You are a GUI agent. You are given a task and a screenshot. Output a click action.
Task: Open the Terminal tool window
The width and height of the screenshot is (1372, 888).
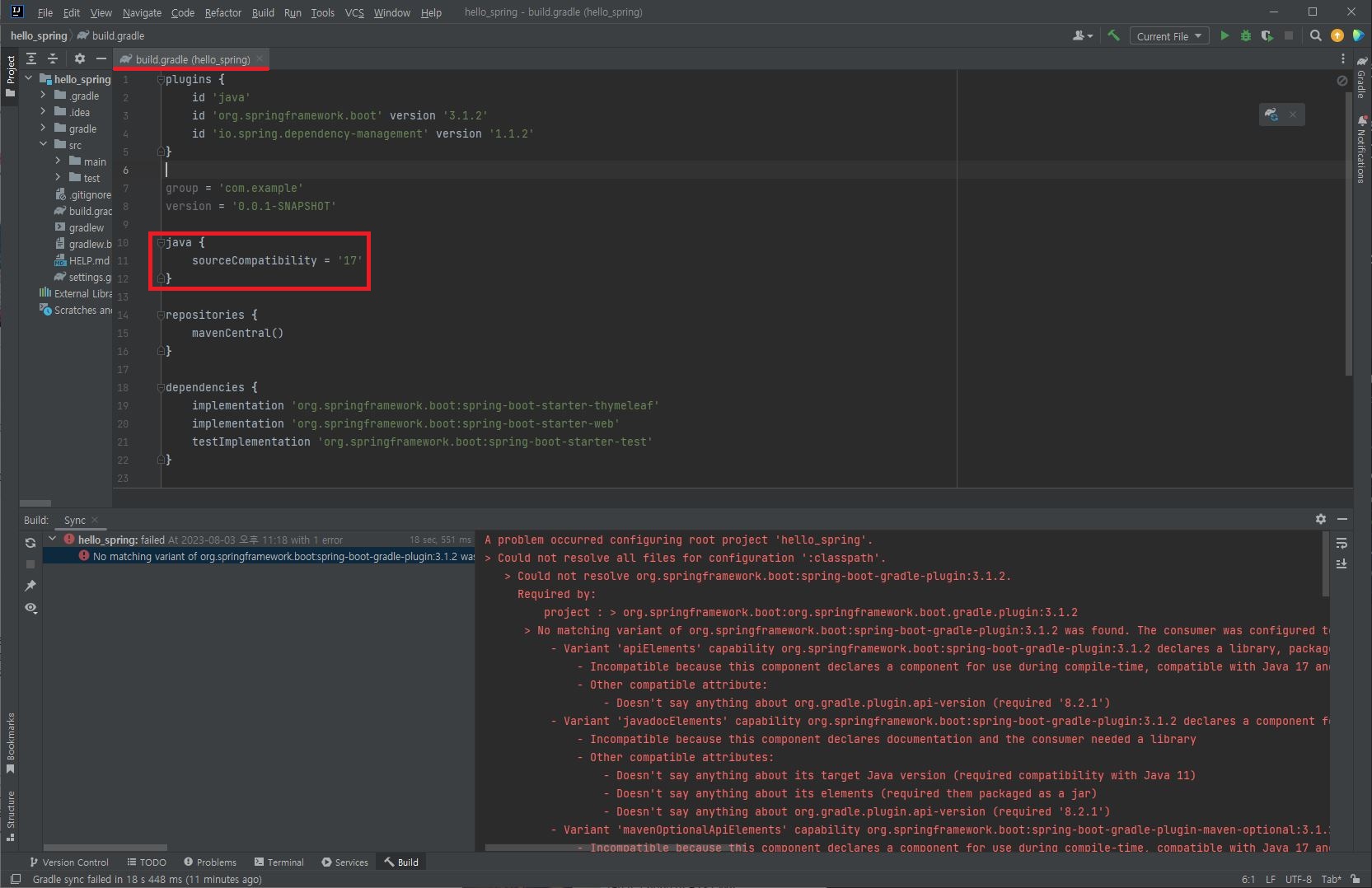tap(279, 862)
